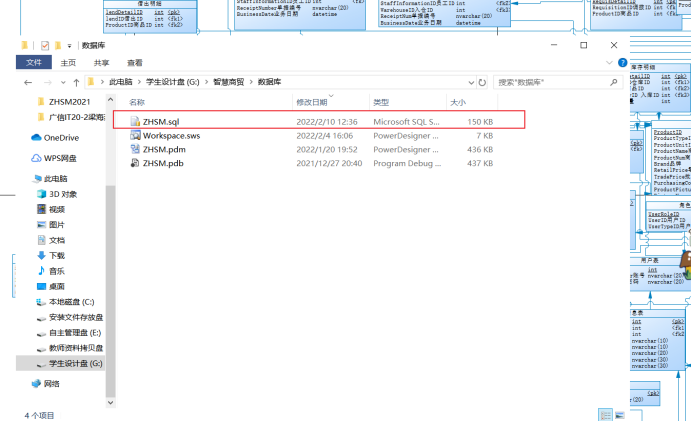Click 数据库 in the address breadcrumb
Screen dimensions: 691x422
pos(269,82)
